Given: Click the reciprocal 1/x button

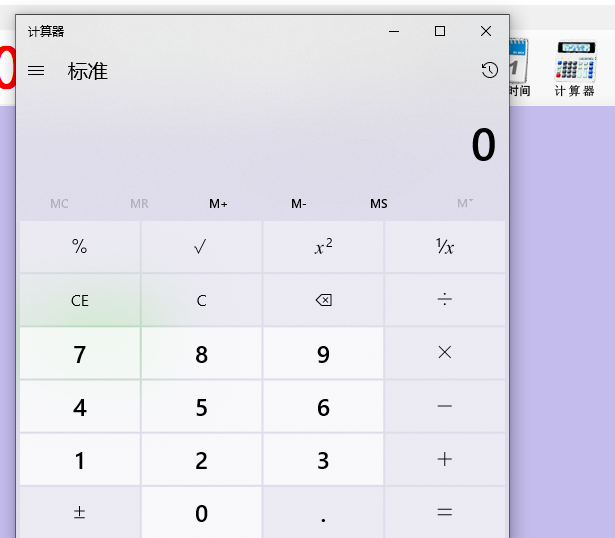Looking at the screenshot, I should (445, 247).
